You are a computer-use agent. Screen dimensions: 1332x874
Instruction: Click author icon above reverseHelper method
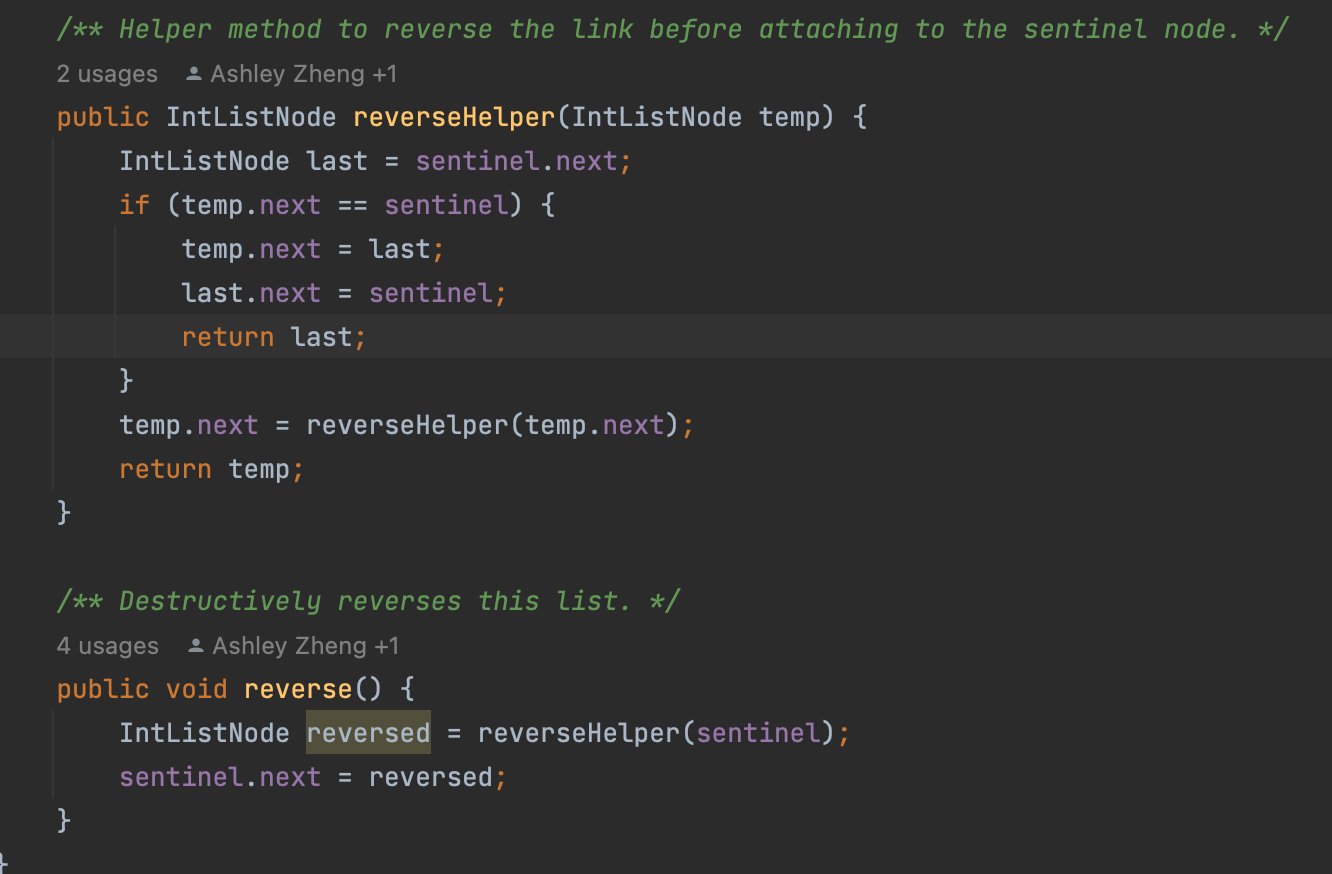pyautogui.click(x=195, y=74)
